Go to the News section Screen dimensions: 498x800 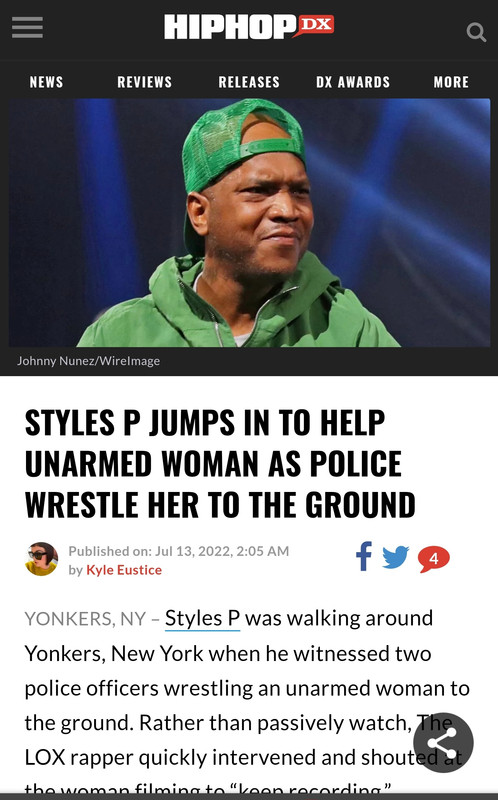tap(46, 82)
